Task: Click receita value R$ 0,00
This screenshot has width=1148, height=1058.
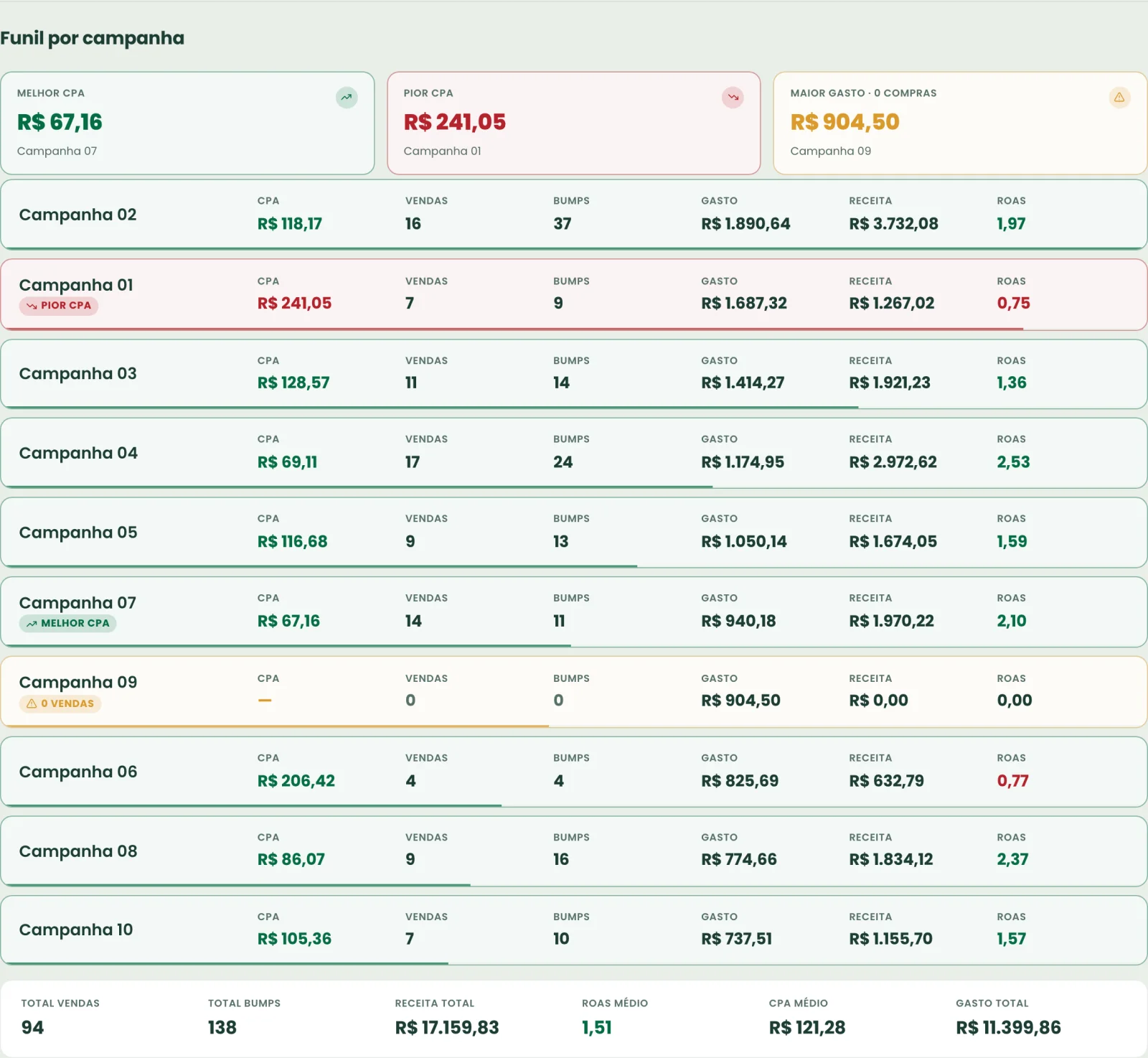Action: pyautogui.click(x=879, y=701)
